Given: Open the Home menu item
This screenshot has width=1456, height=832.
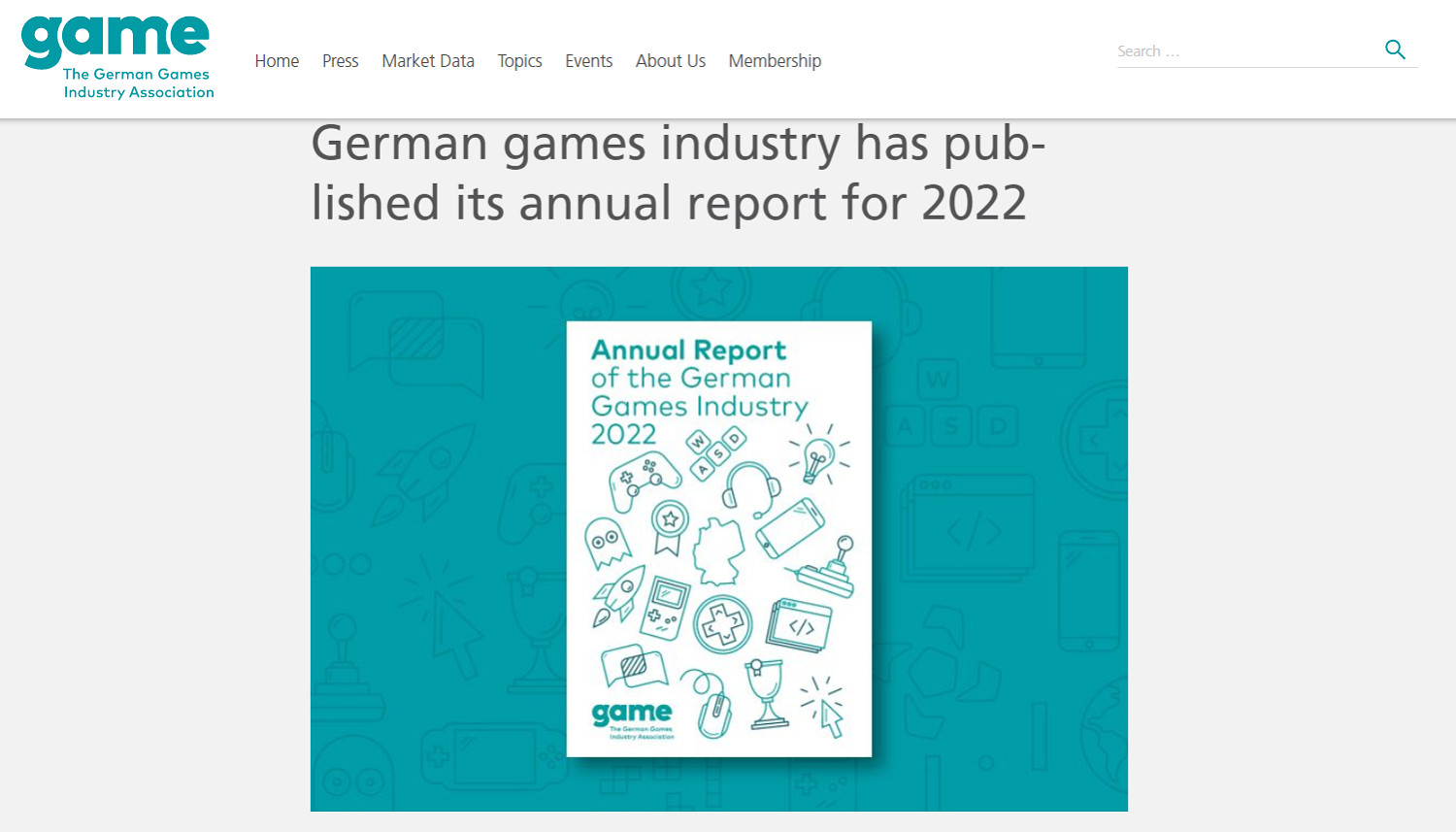Looking at the screenshot, I should [x=277, y=61].
